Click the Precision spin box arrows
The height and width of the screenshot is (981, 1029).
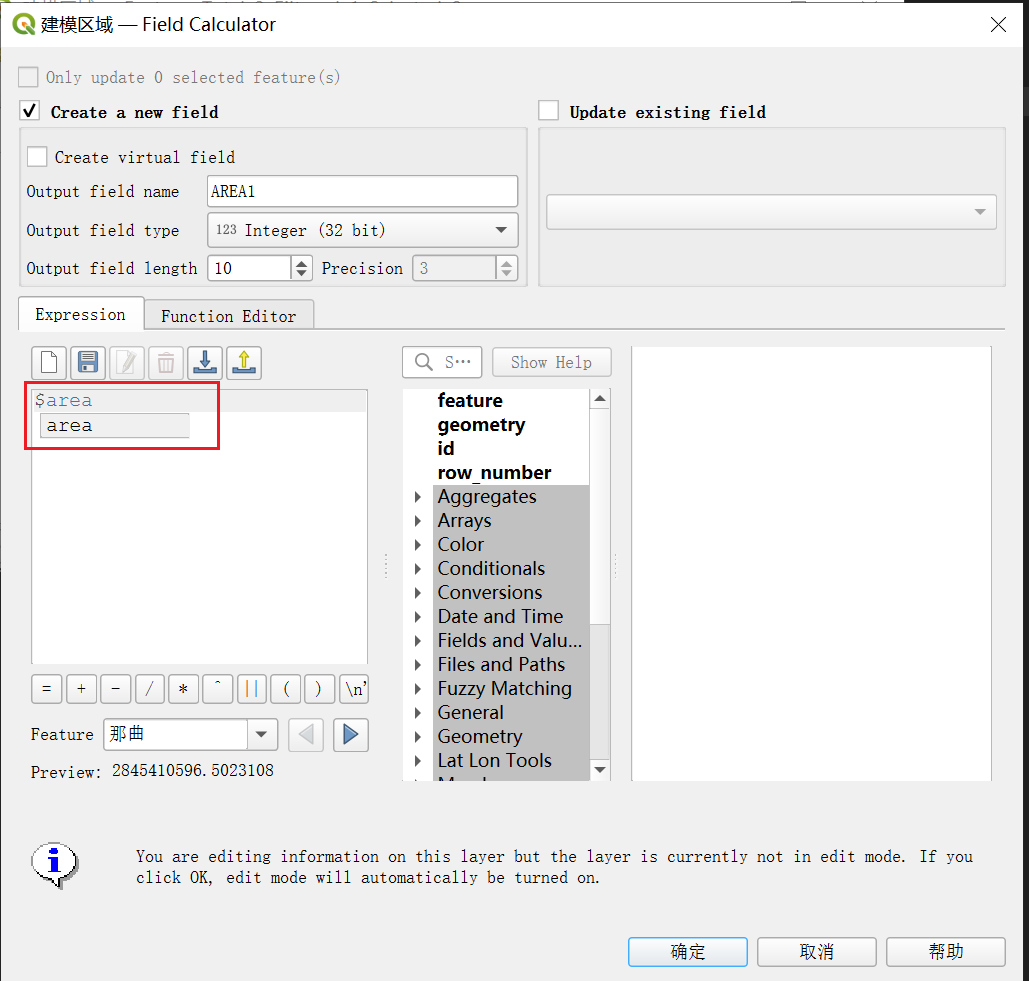[506, 268]
